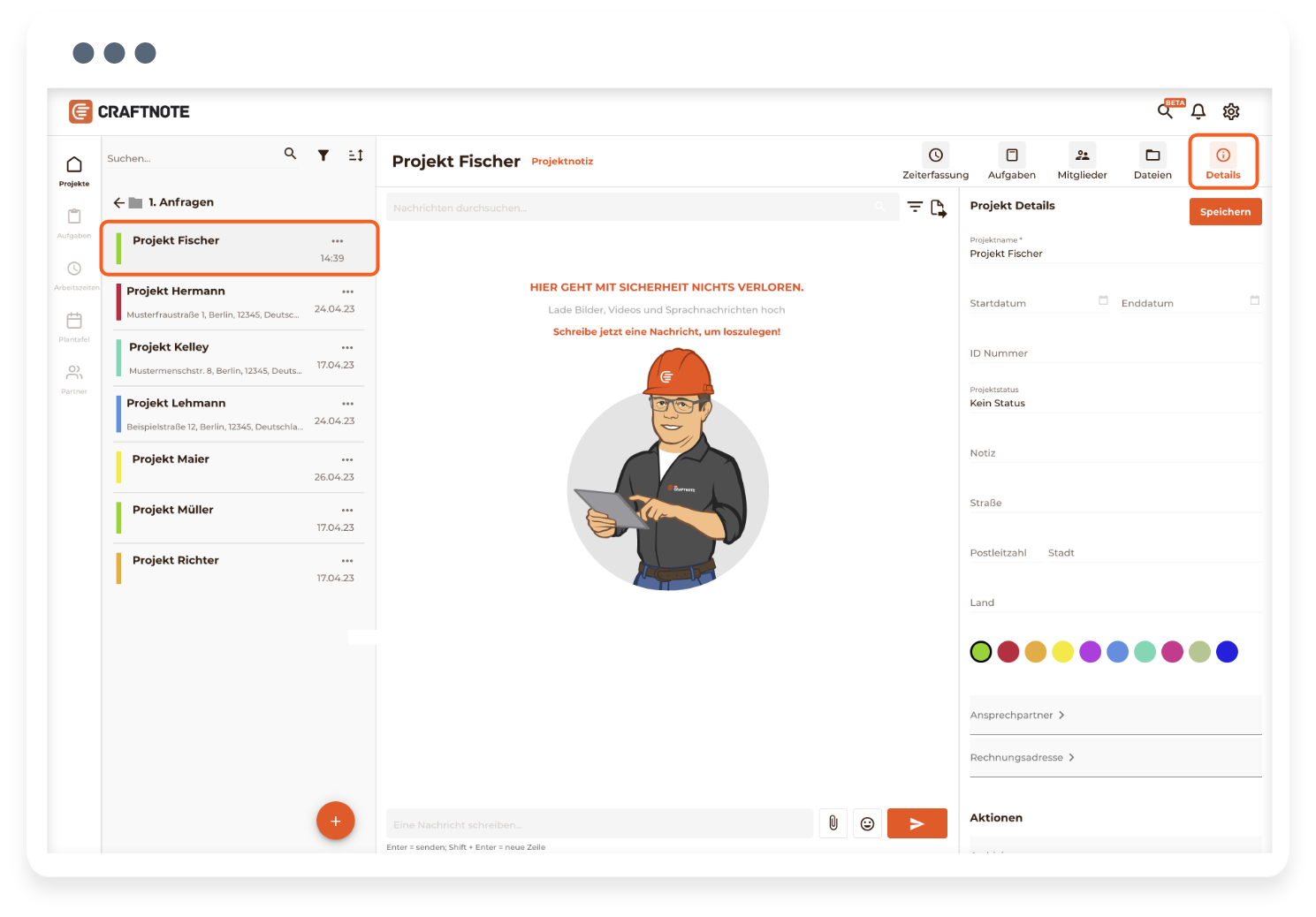Select Projekt Hermann in list
The height and width of the screenshot is (917, 1316).
pyautogui.click(x=240, y=302)
